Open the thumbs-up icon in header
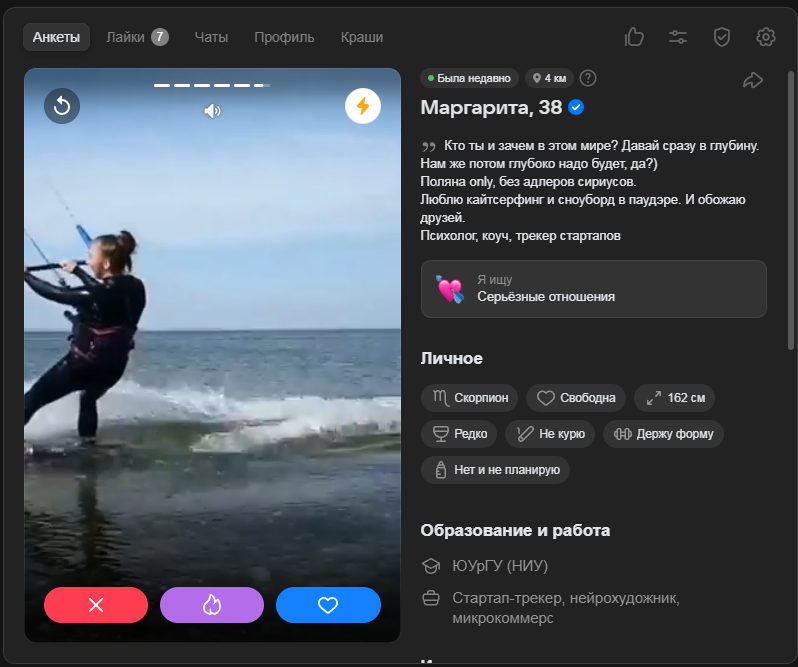The height and width of the screenshot is (667, 798). pyautogui.click(x=634, y=37)
